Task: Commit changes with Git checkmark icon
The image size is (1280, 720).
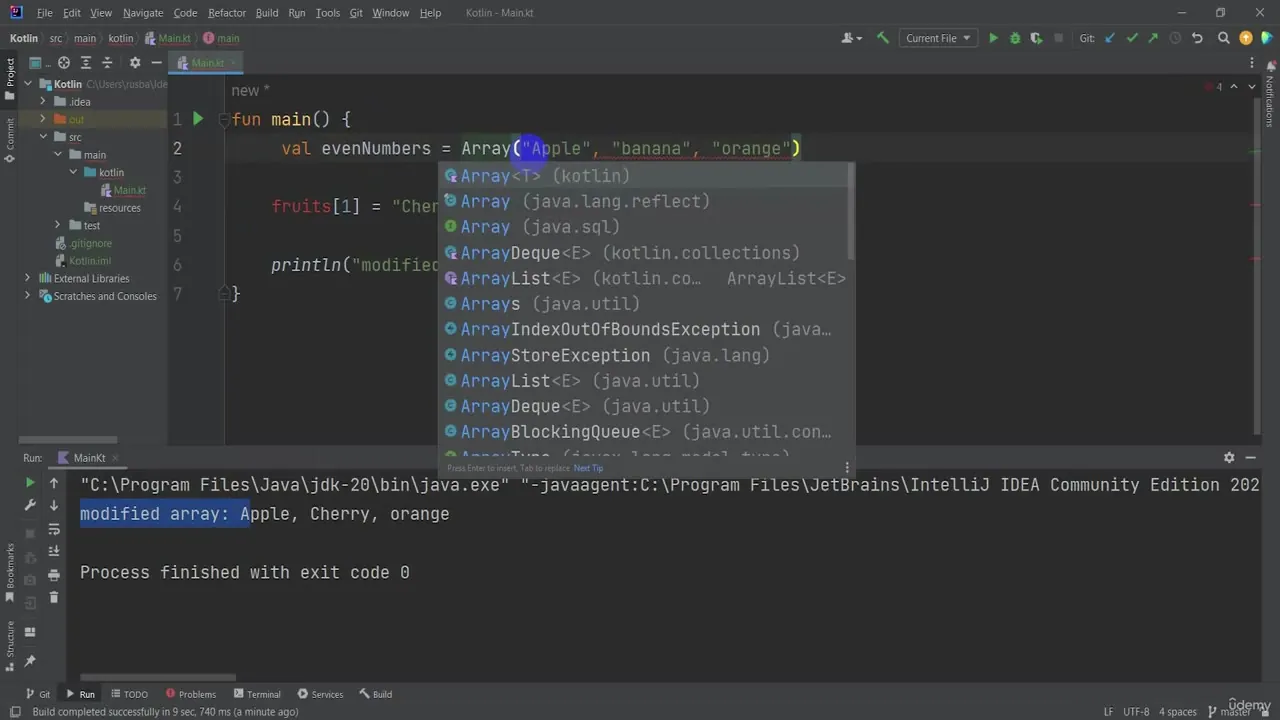Action: [x=1132, y=38]
